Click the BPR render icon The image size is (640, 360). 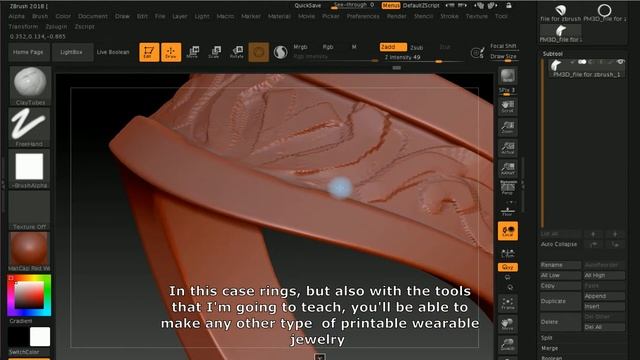point(508,77)
